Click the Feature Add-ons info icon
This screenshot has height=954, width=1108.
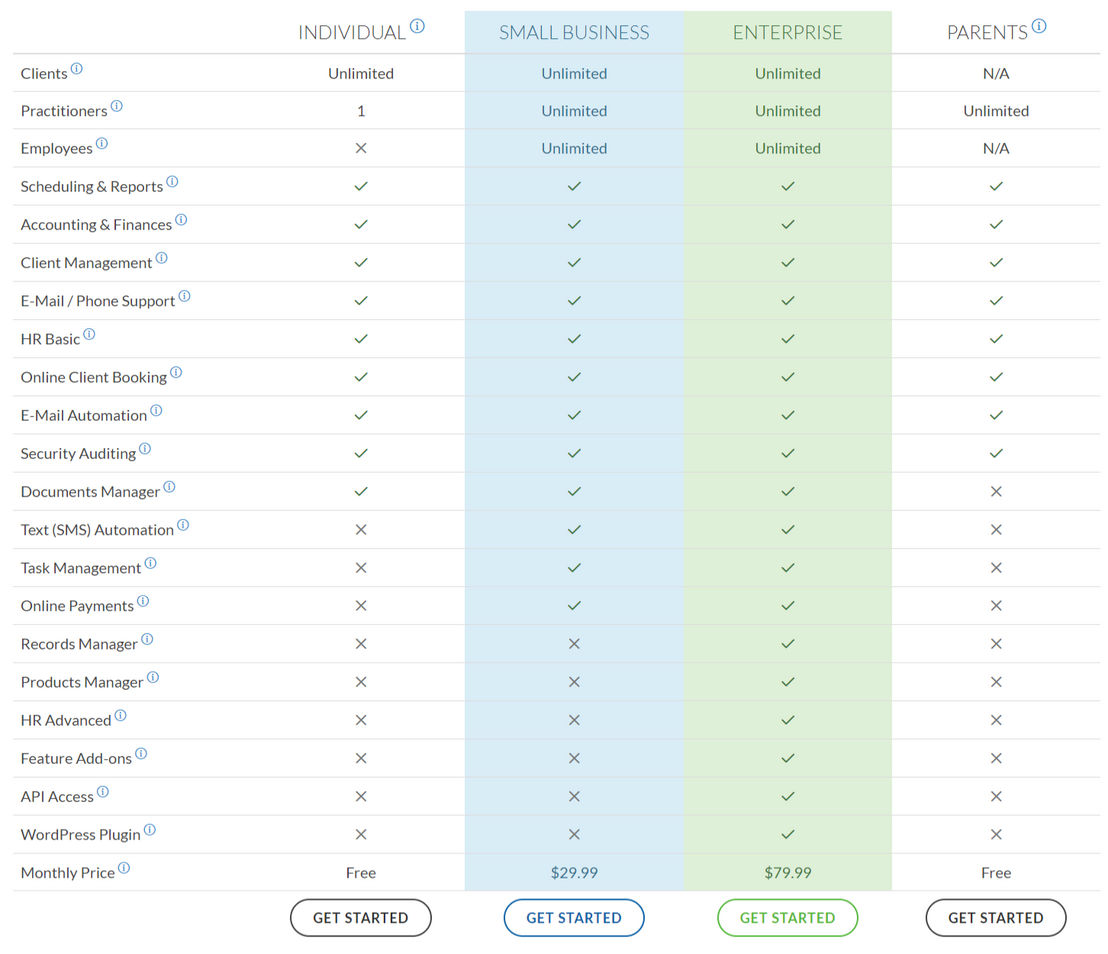click(x=141, y=754)
